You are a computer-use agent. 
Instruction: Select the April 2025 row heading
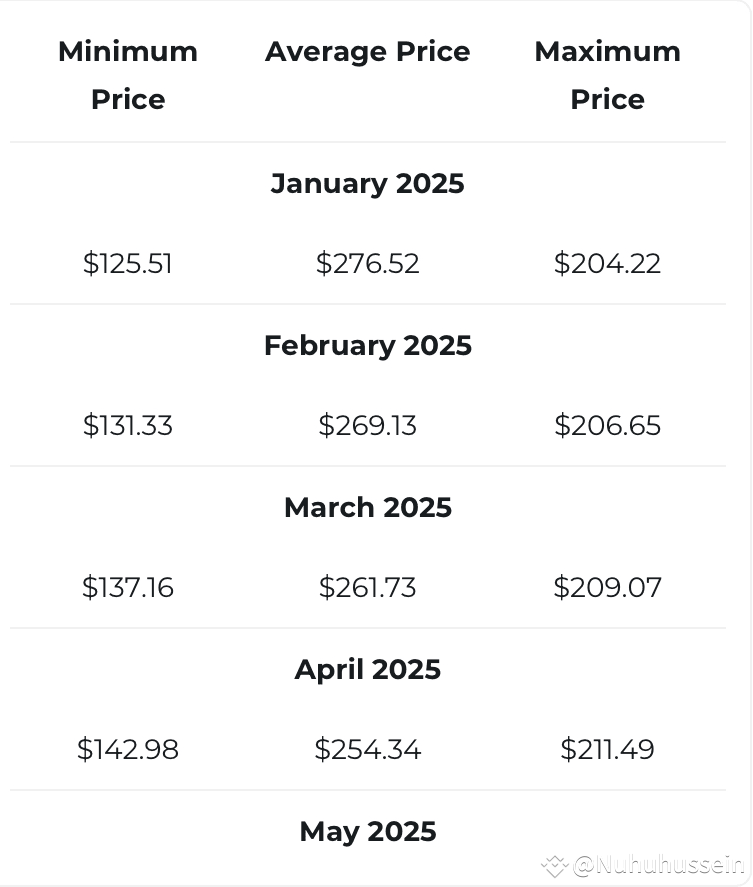(368, 669)
